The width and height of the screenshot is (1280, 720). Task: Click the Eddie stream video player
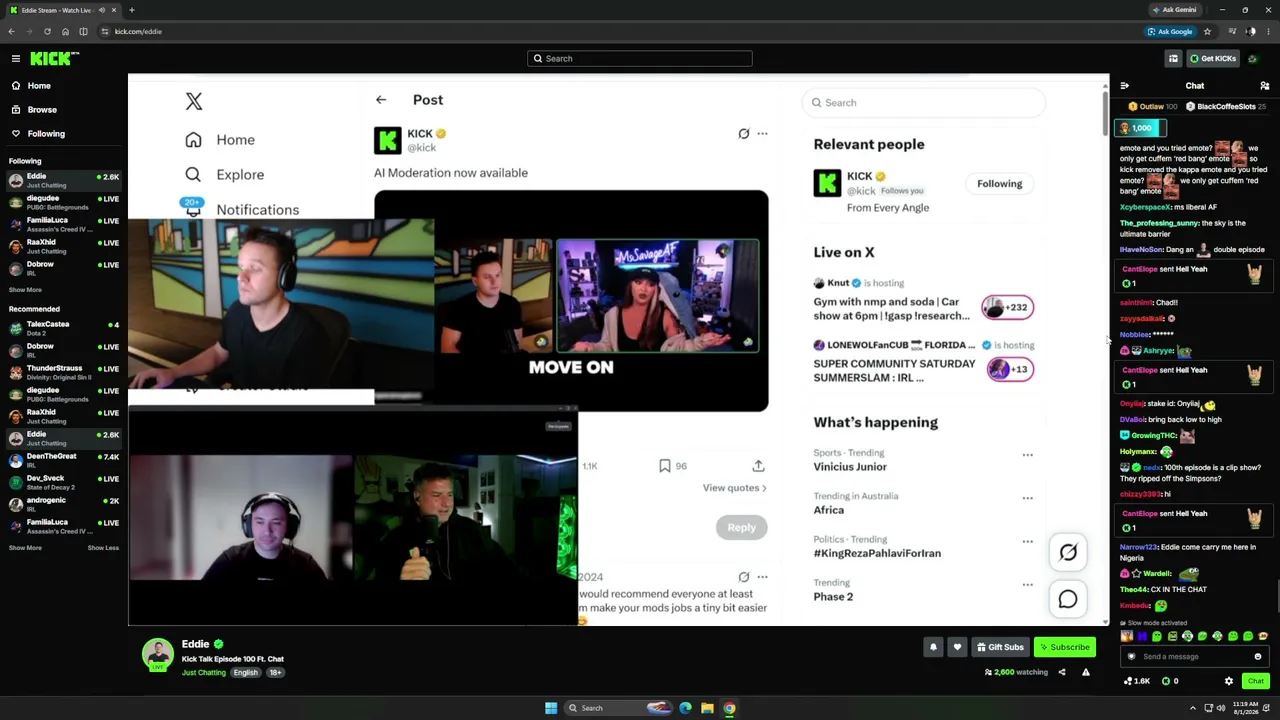[x=618, y=349]
